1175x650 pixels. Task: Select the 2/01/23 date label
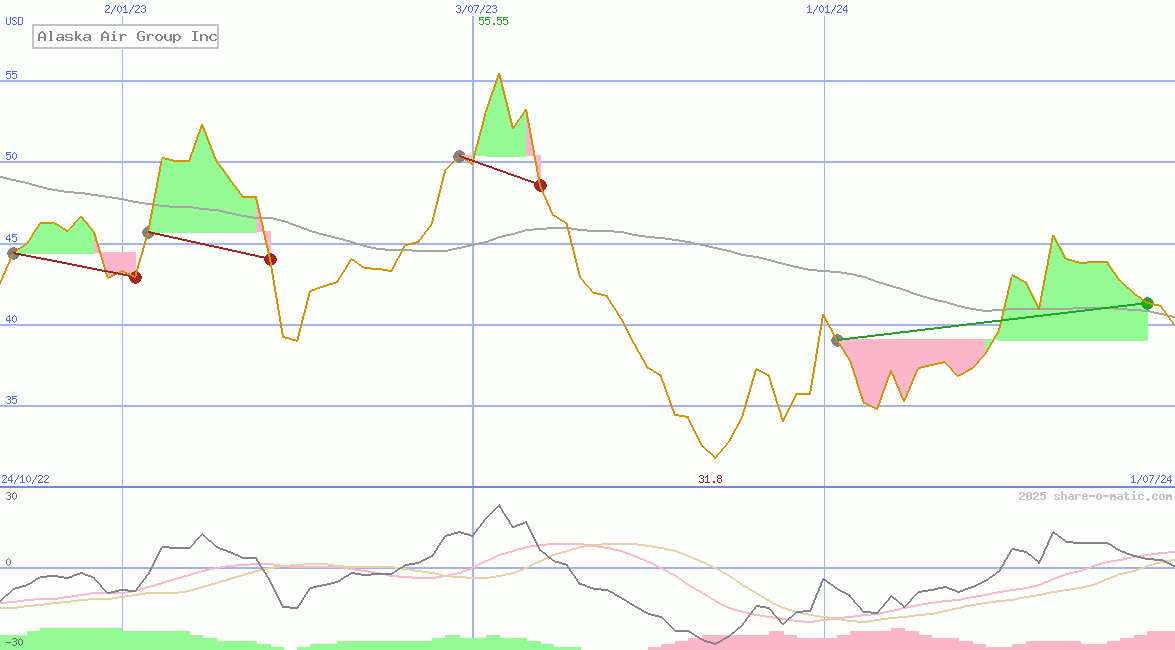click(124, 9)
